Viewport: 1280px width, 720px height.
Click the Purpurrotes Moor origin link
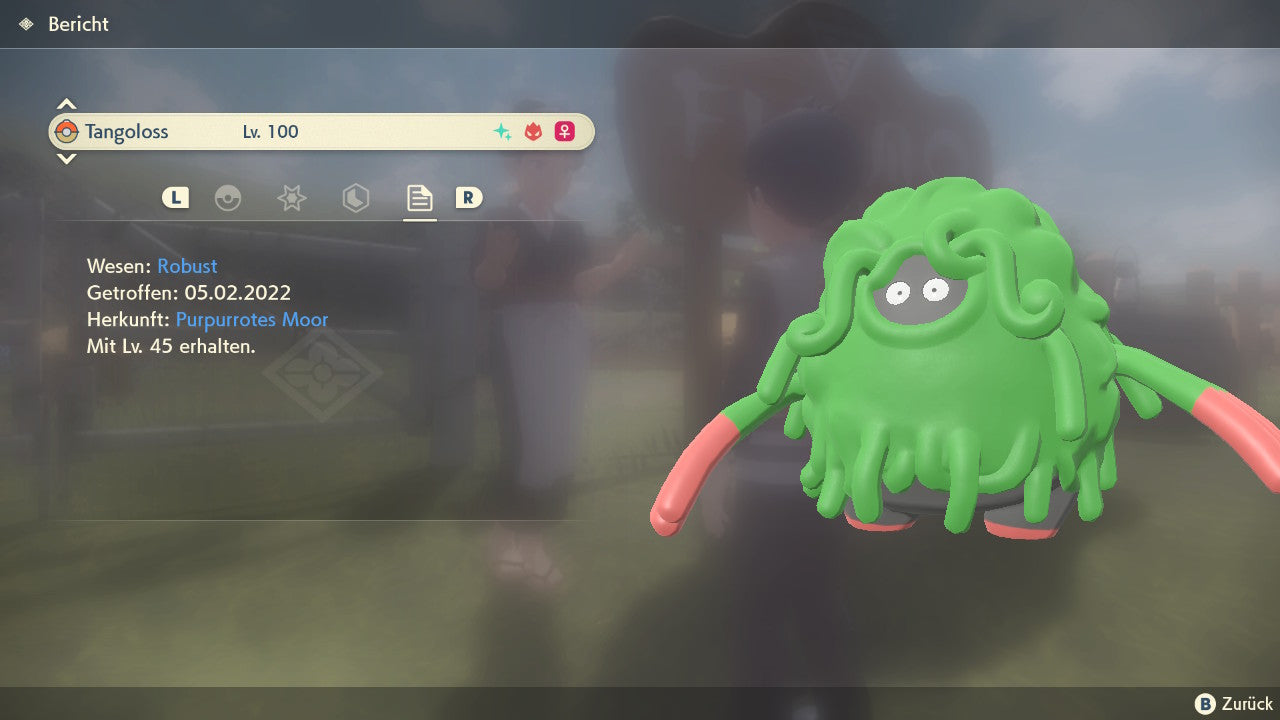coord(252,320)
